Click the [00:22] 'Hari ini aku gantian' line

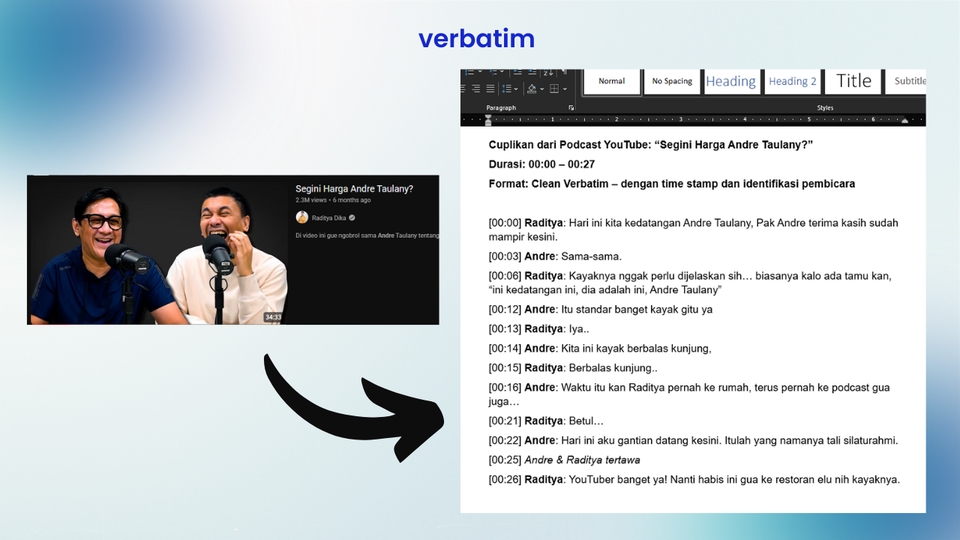(693, 440)
